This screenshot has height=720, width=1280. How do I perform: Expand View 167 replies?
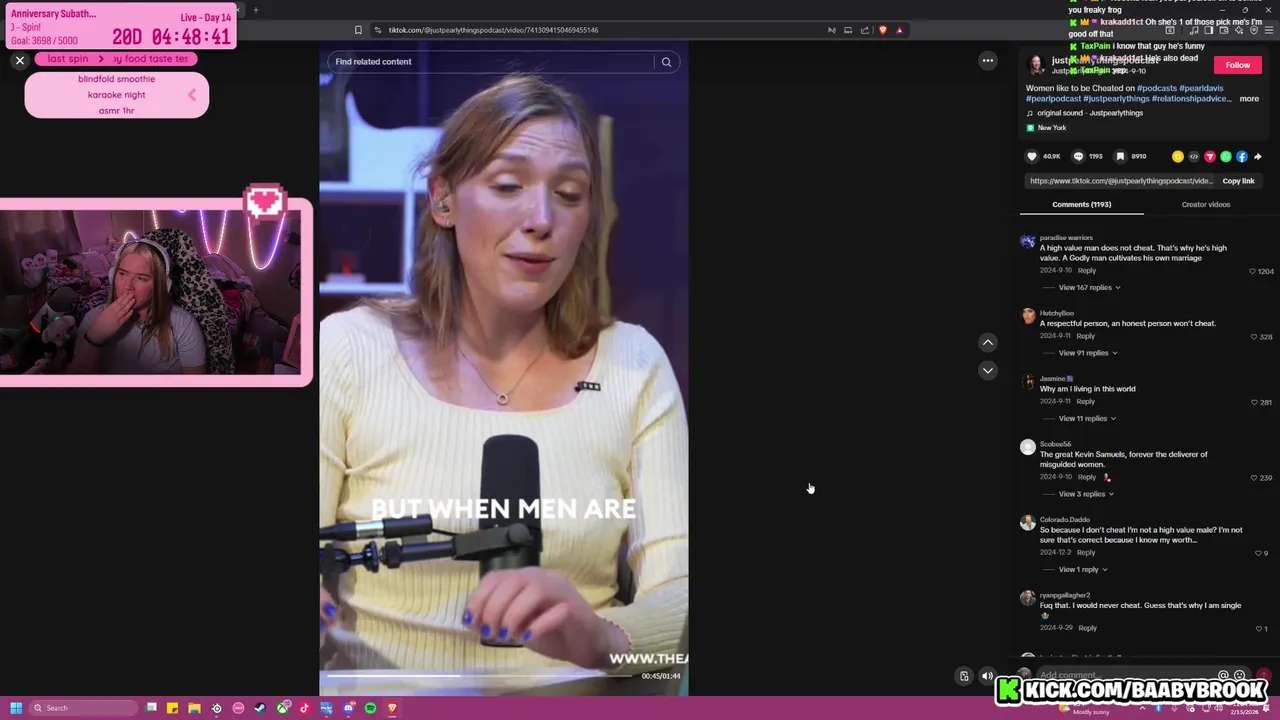pos(1089,287)
